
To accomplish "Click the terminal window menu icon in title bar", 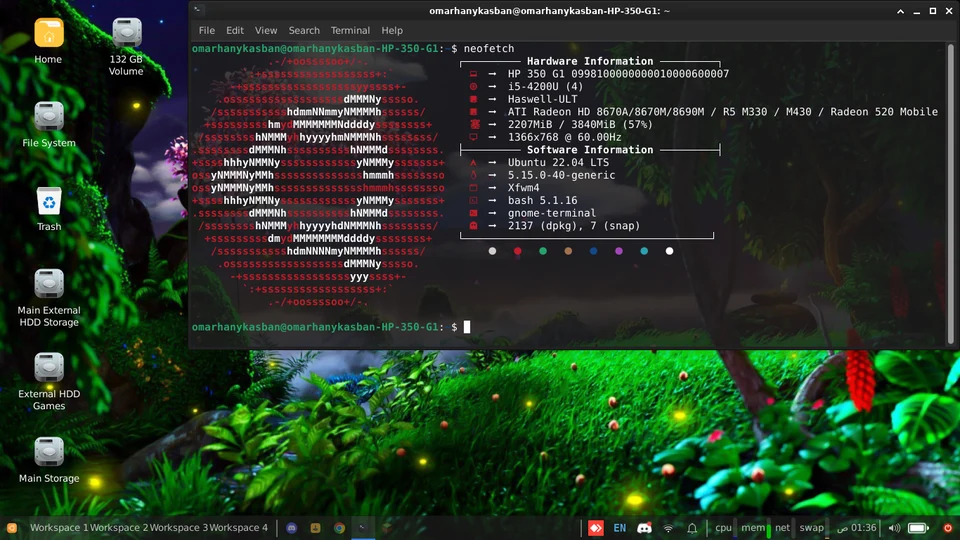I will tap(197, 10).
